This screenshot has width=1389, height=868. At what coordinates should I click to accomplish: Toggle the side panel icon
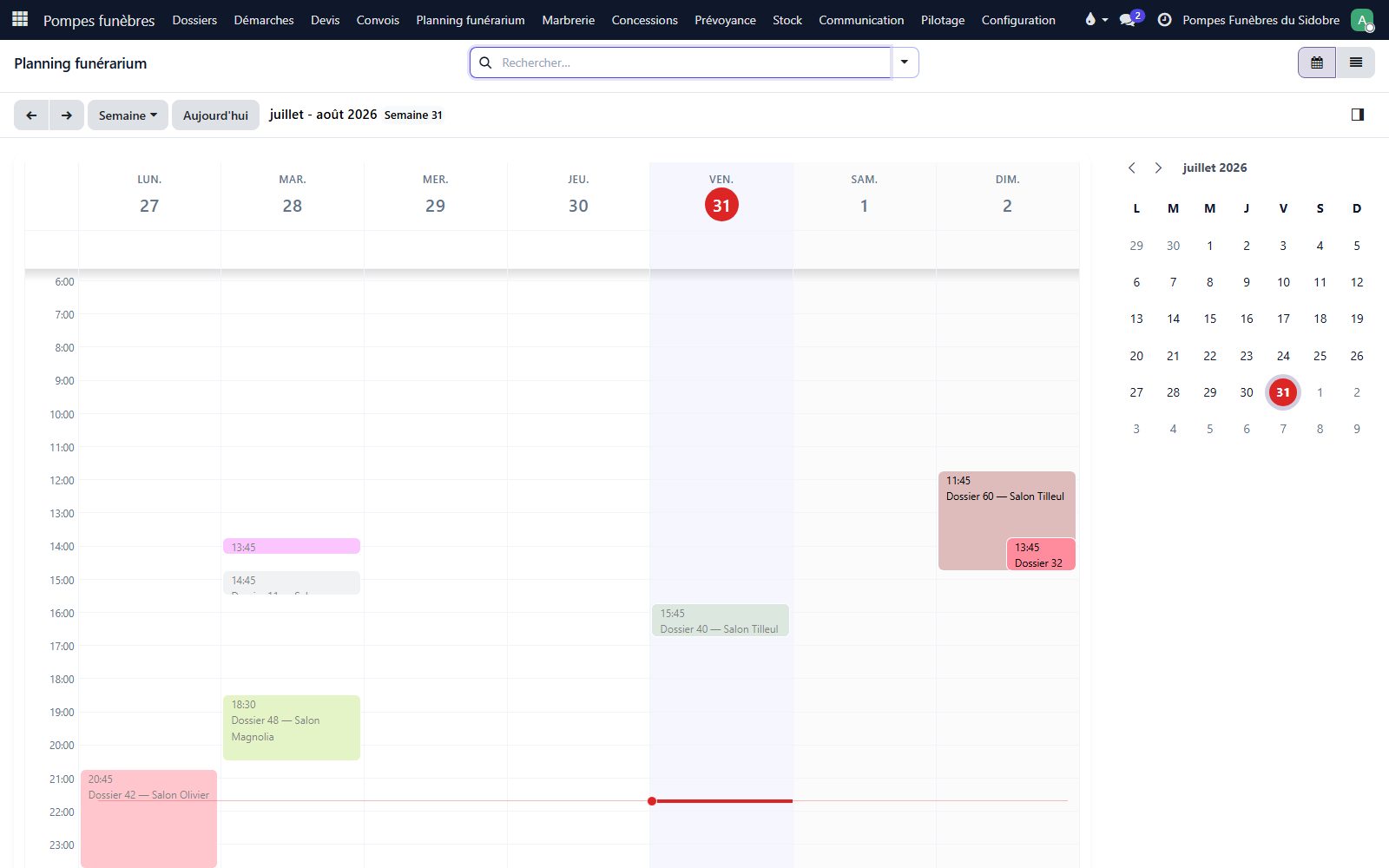click(1358, 115)
